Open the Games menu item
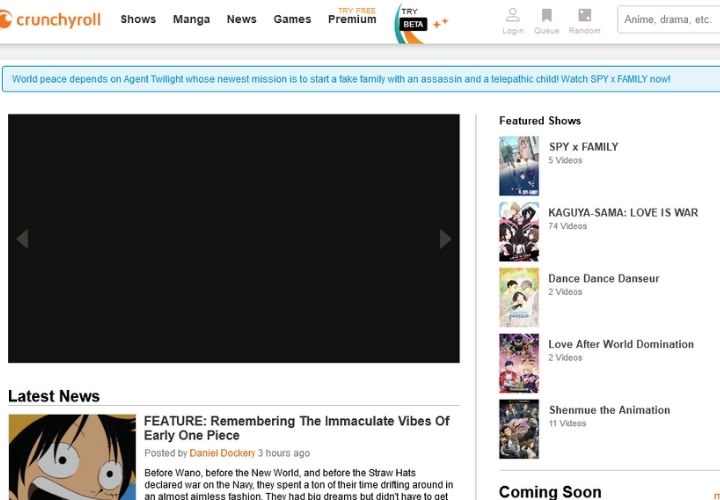 click(292, 19)
